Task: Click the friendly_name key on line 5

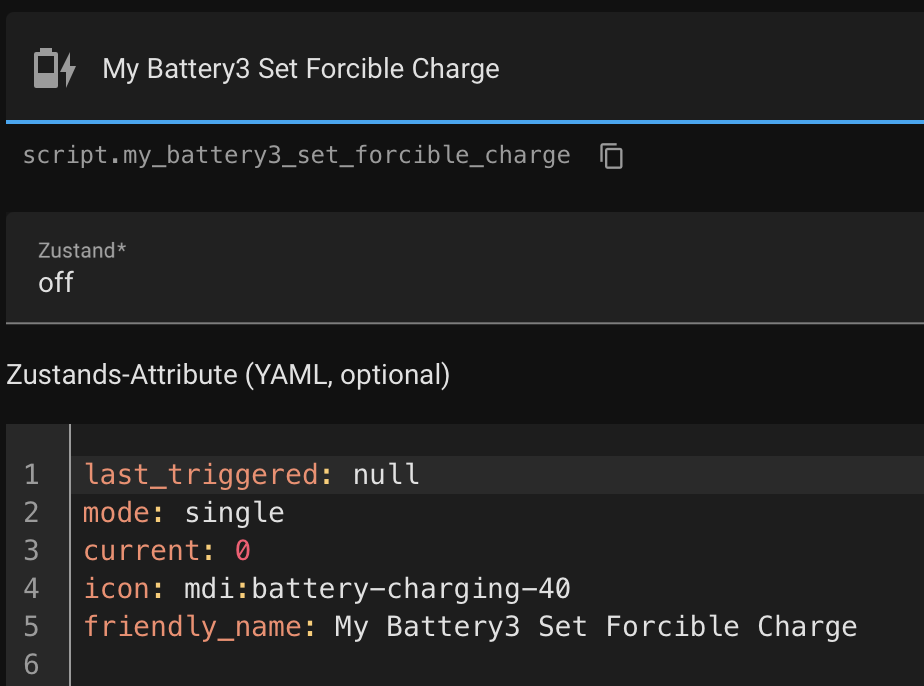Action: point(192,627)
